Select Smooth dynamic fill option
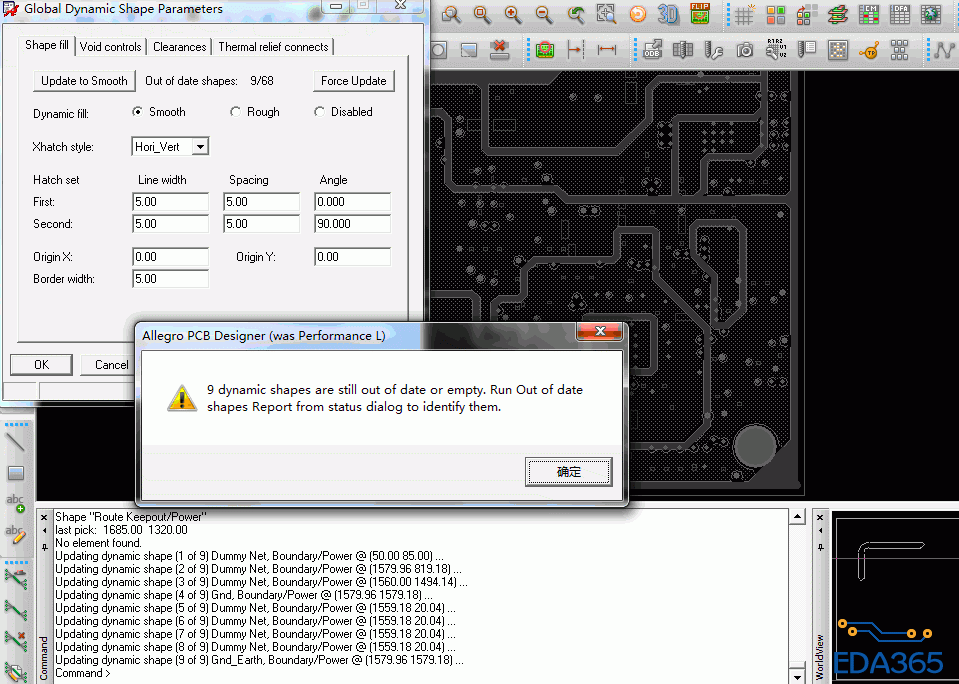The image size is (959, 684). pyautogui.click(x=138, y=111)
